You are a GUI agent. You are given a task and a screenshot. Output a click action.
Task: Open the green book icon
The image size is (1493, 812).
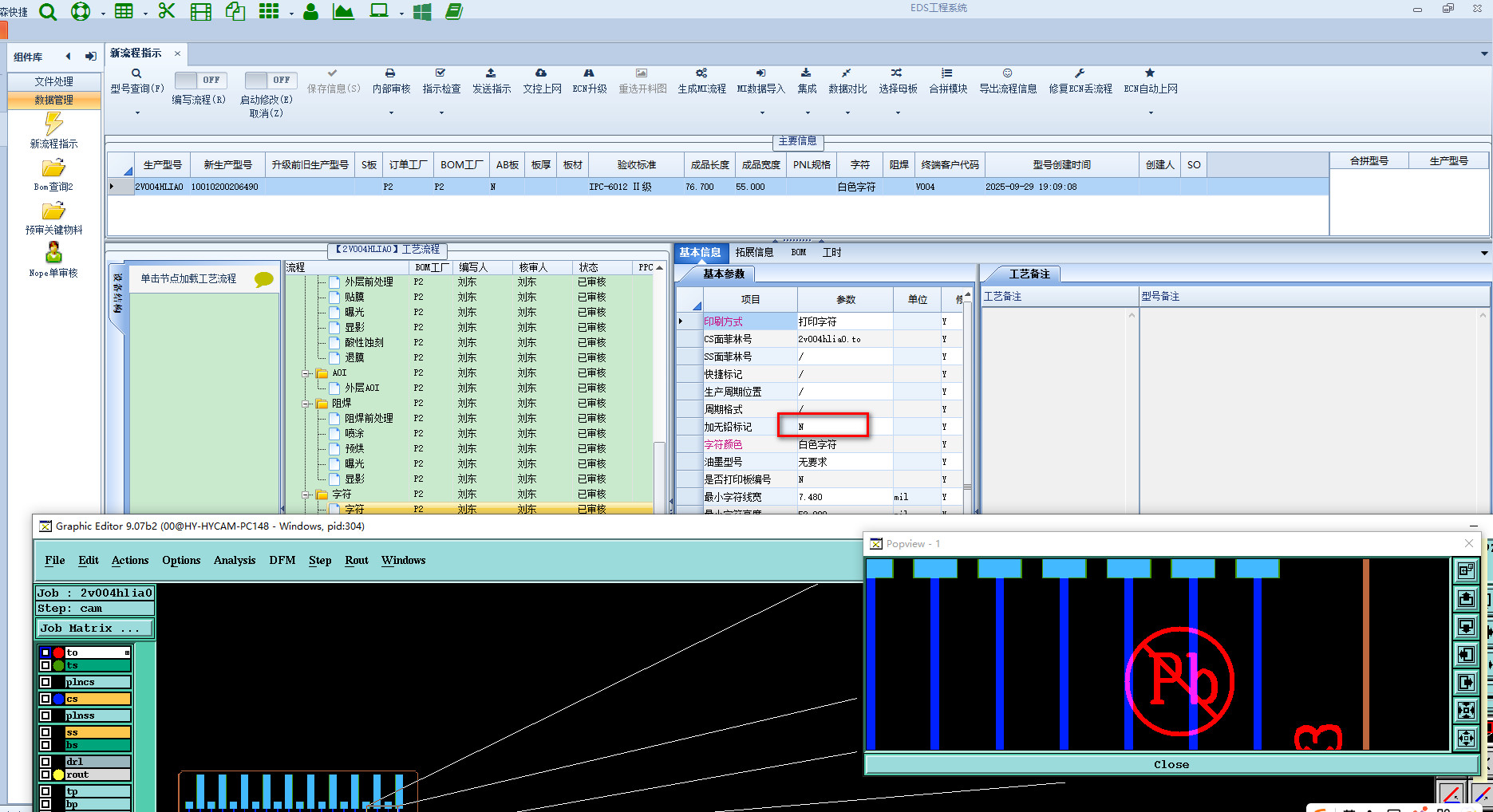point(454,11)
